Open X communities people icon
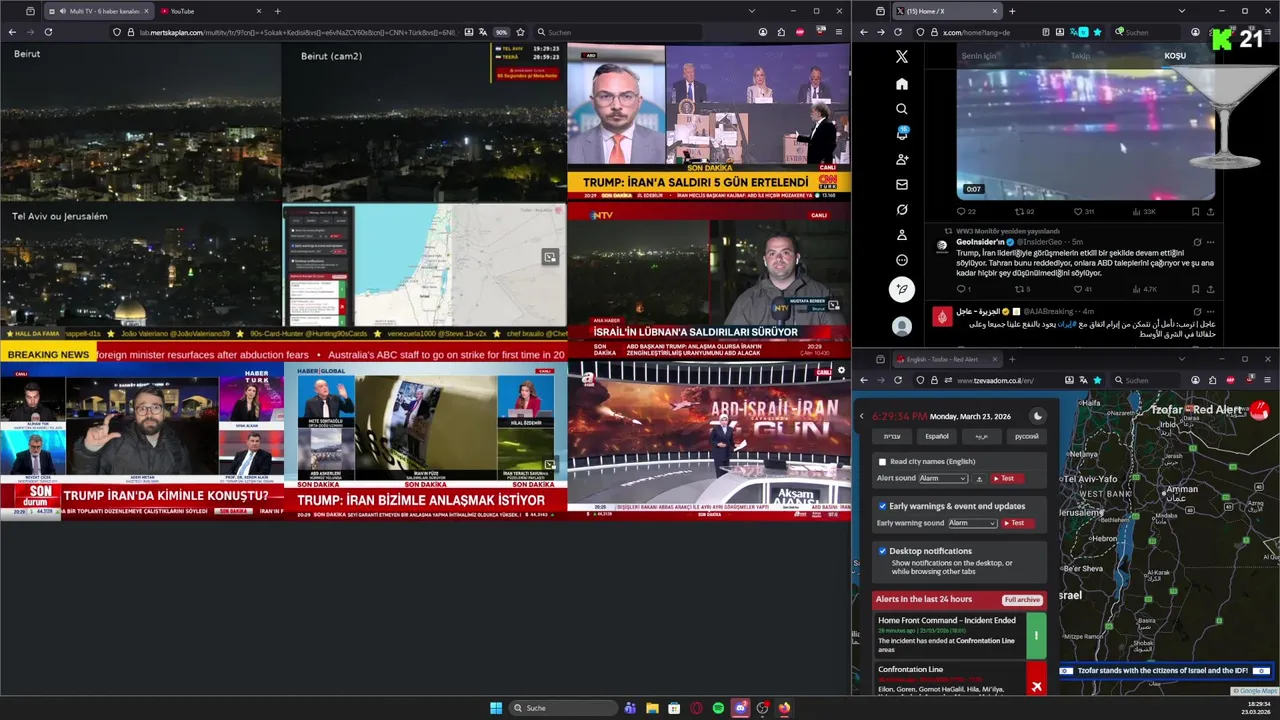This screenshot has width=1280, height=720. pos(902,160)
